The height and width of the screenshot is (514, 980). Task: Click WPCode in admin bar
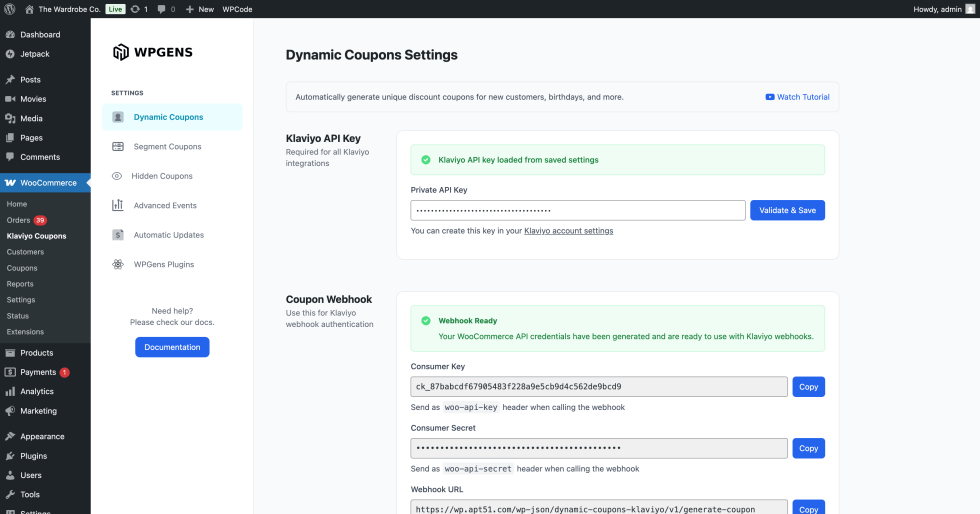238,9
